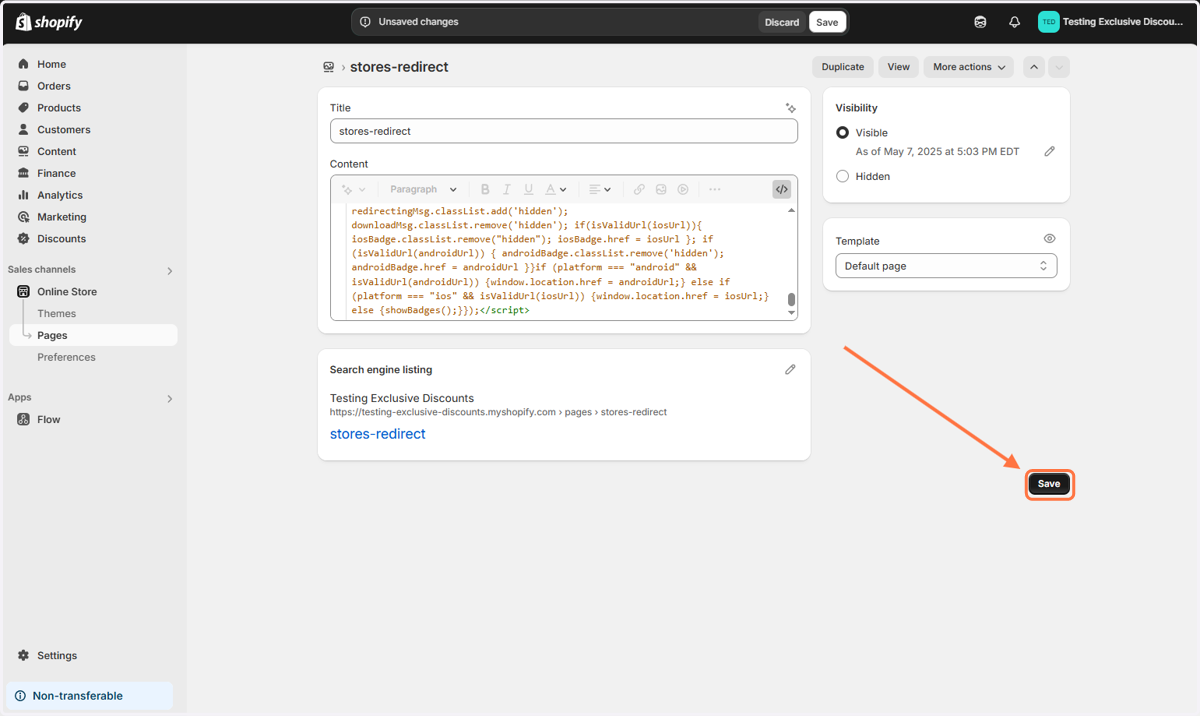The width and height of the screenshot is (1200, 716).
Task: Click the insert video icon
Action: tap(683, 189)
